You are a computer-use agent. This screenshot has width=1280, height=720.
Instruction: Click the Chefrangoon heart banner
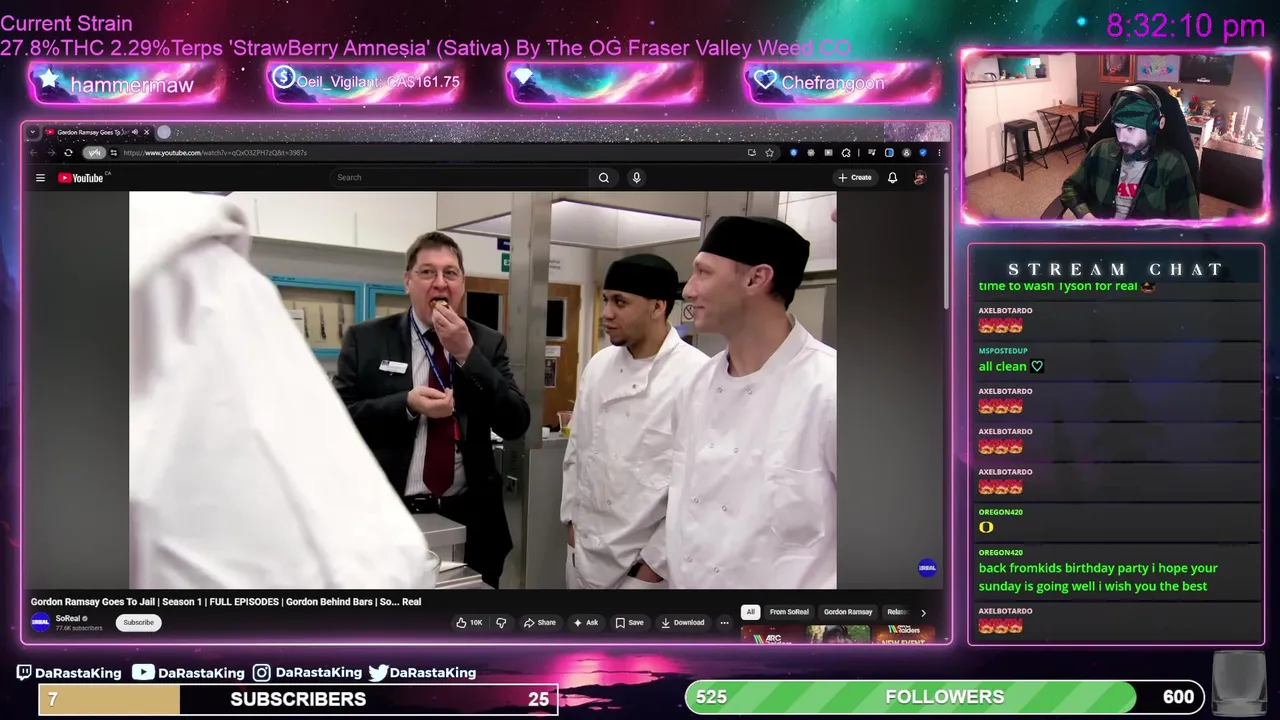(840, 83)
